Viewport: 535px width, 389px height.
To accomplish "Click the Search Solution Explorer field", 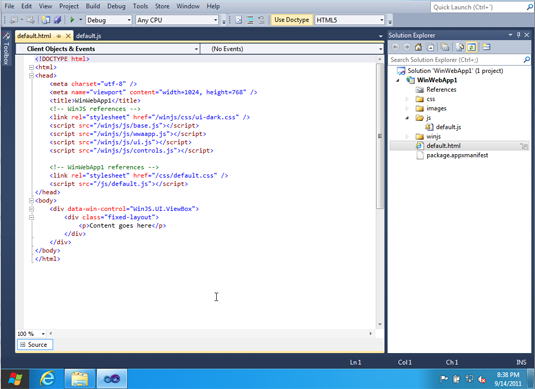I will click(x=456, y=60).
